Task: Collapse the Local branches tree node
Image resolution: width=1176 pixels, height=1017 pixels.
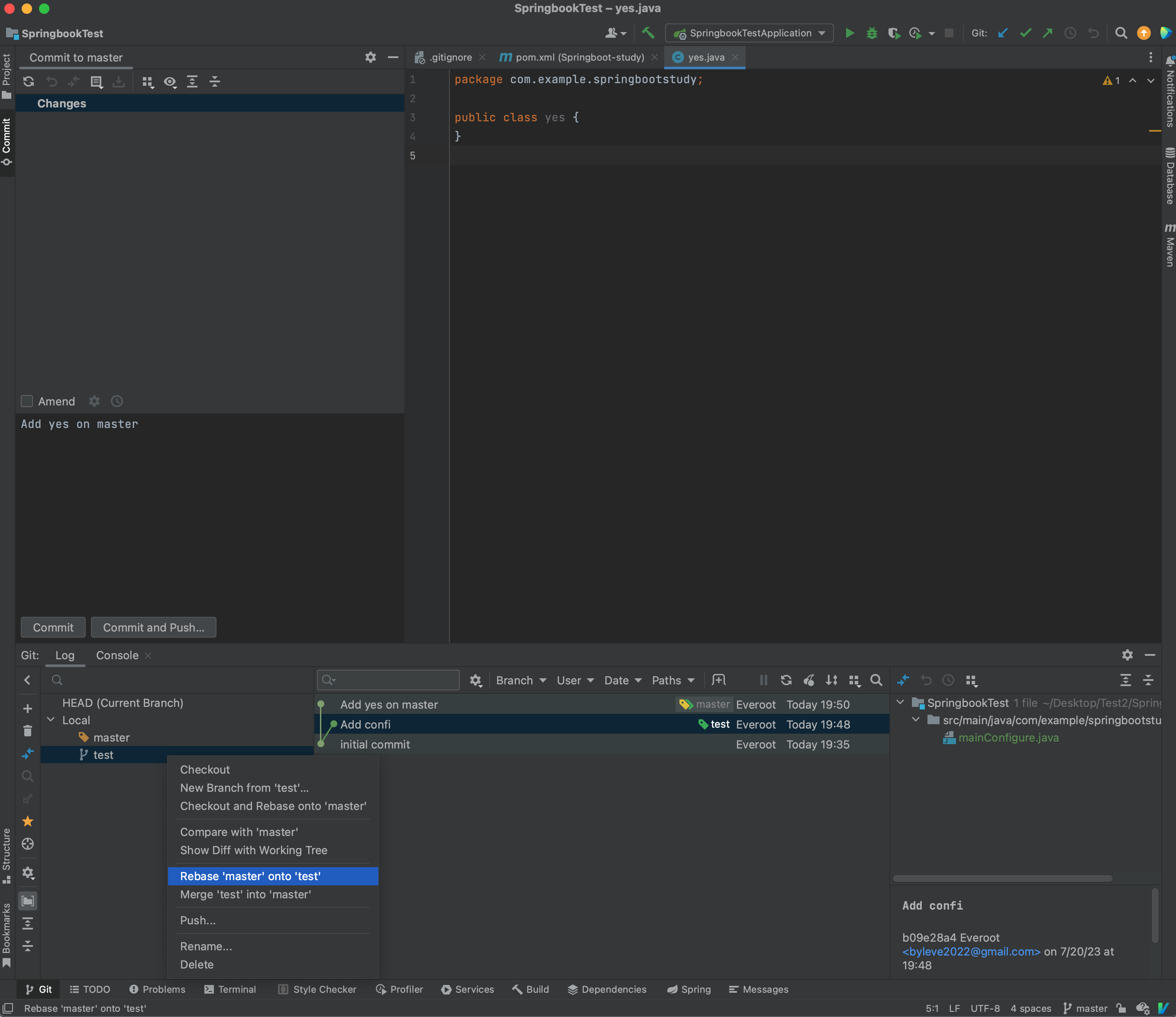Action: pos(51,719)
